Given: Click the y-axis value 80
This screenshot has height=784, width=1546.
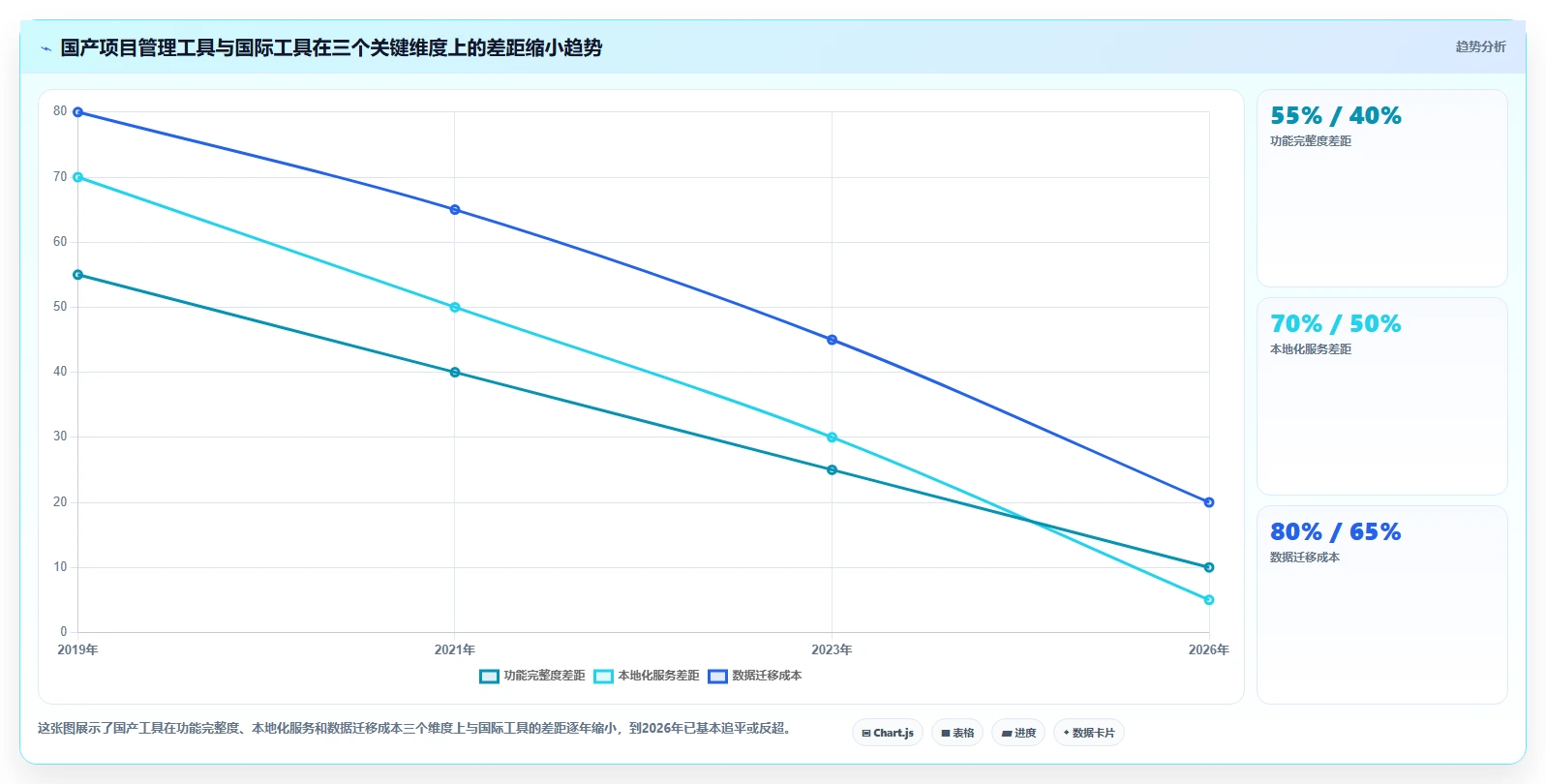Looking at the screenshot, I should (60, 111).
